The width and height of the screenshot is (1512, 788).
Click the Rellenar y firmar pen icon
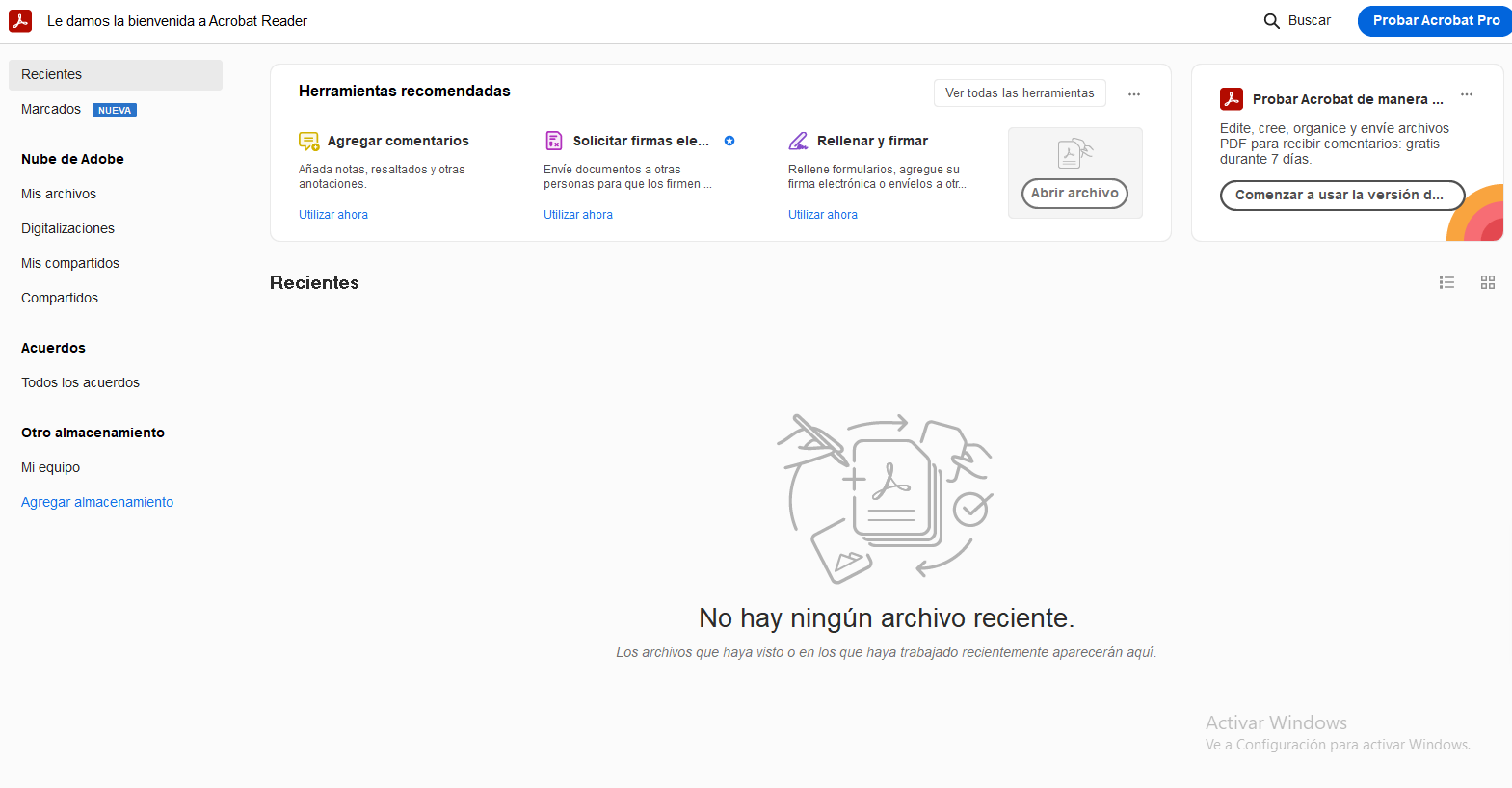[798, 142]
